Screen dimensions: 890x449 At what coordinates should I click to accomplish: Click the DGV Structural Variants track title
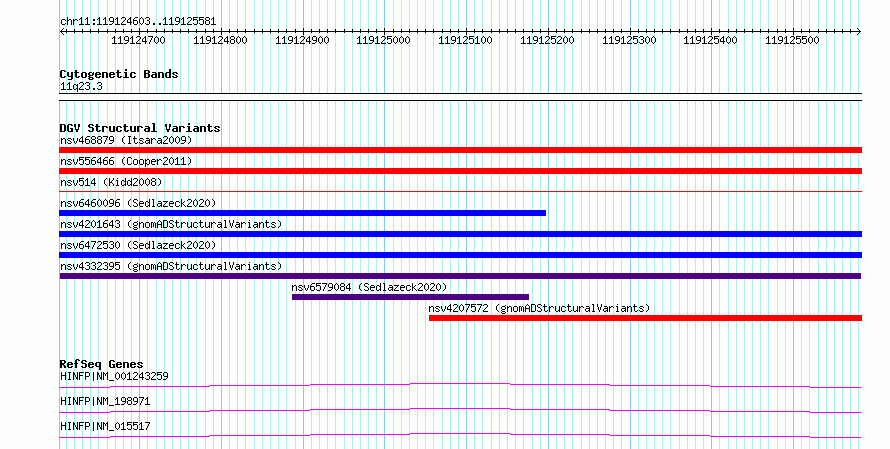pos(140,128)
